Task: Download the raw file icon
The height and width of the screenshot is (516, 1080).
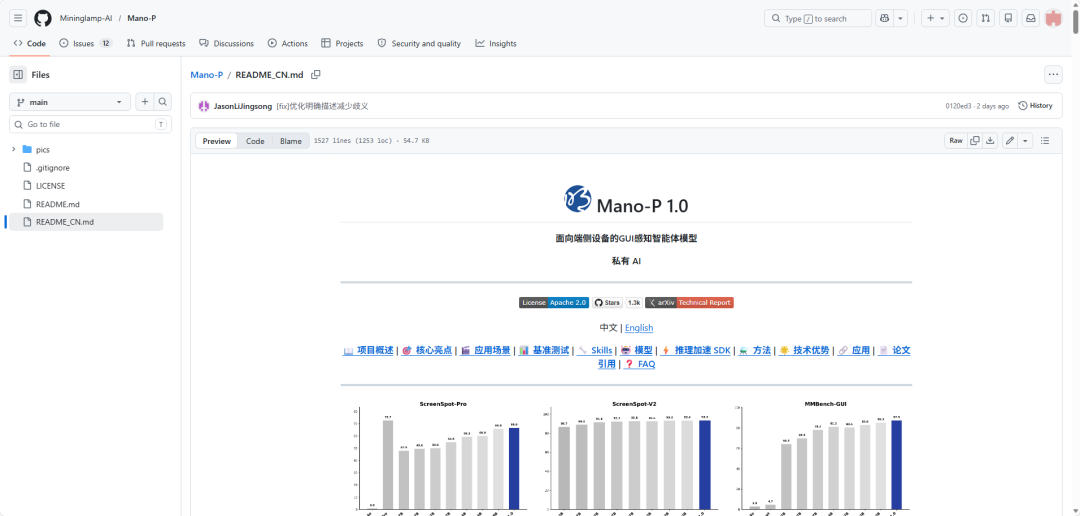Action: coord(990,141)
